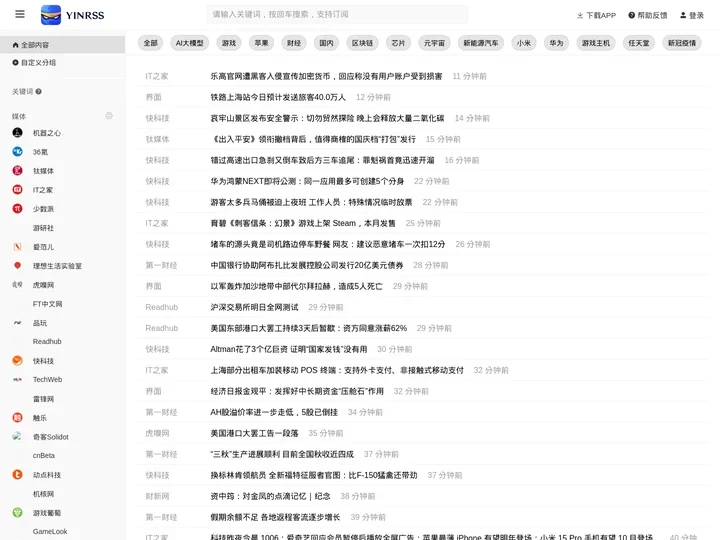The height and width of the screenshot is (540, 720).
Task: Open the 帮助反馈 help icon
Action: pyautogui.click(x=631, y=15)
